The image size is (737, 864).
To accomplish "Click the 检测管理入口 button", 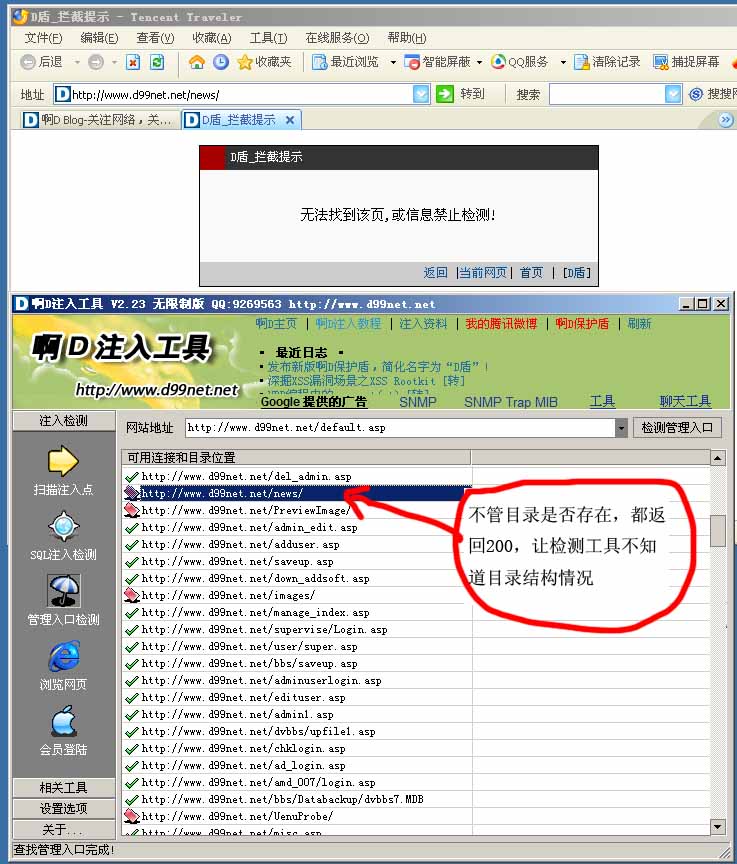I will tap(677, 428).
